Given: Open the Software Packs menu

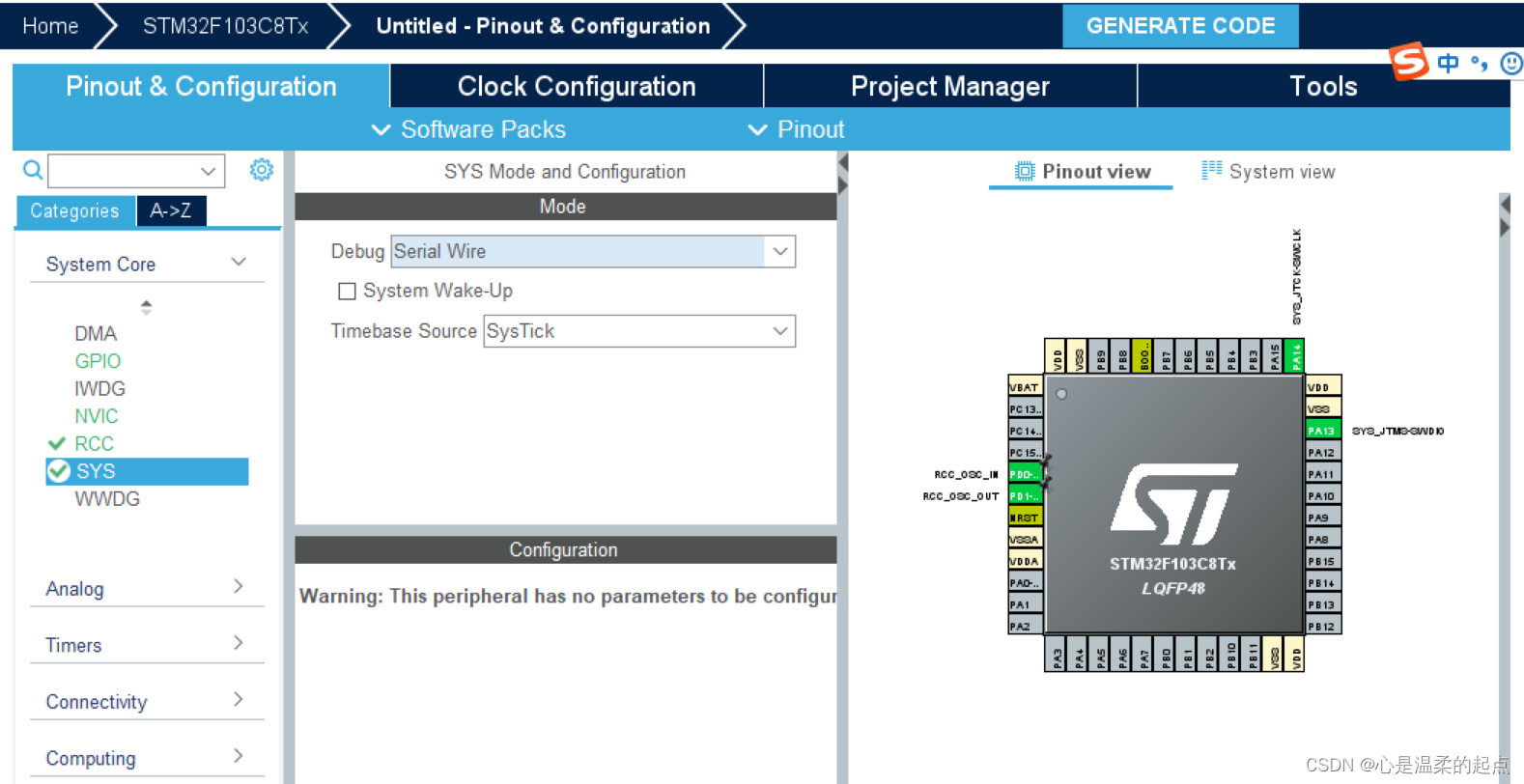Looking at the screenshot, I should click(469, 129).
